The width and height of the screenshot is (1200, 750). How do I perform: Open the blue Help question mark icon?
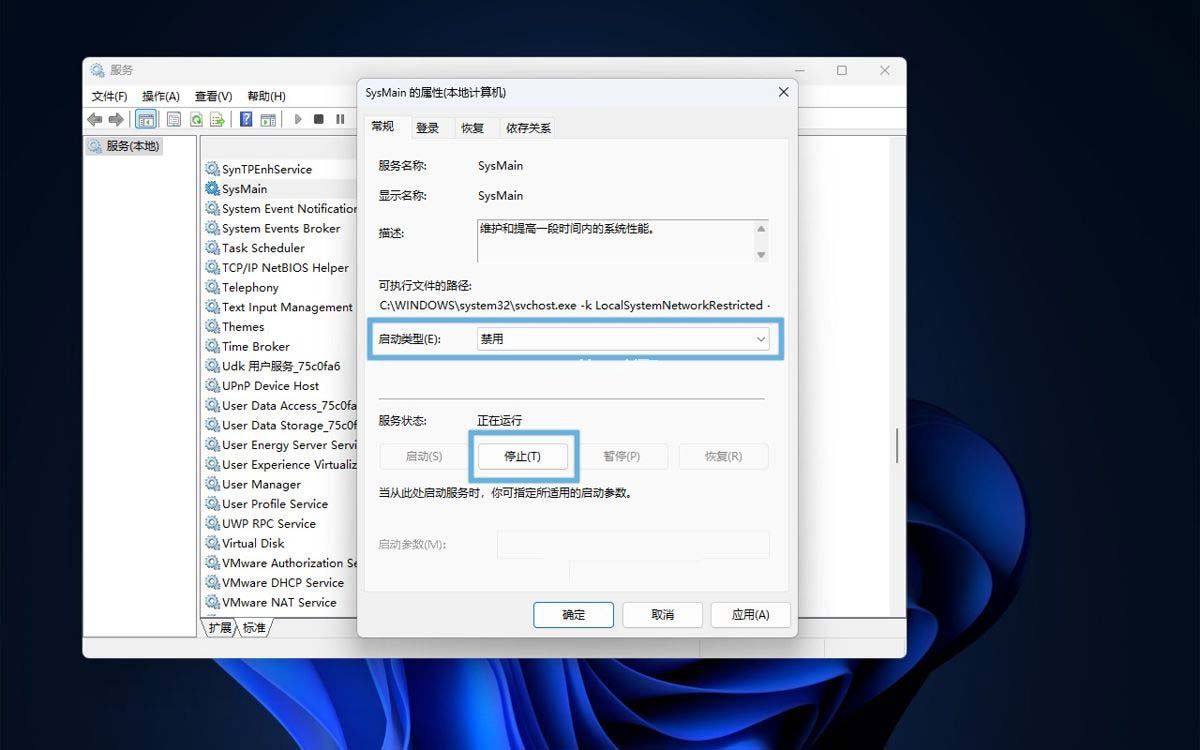tap(246, 120)
